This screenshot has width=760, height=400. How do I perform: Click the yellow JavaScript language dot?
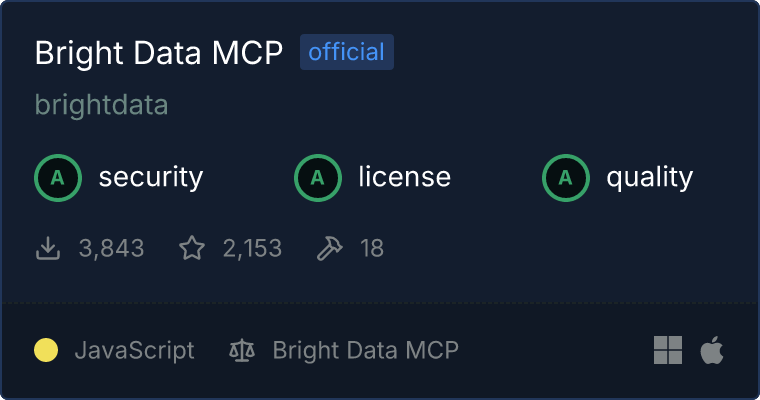[x=46, y=350]
